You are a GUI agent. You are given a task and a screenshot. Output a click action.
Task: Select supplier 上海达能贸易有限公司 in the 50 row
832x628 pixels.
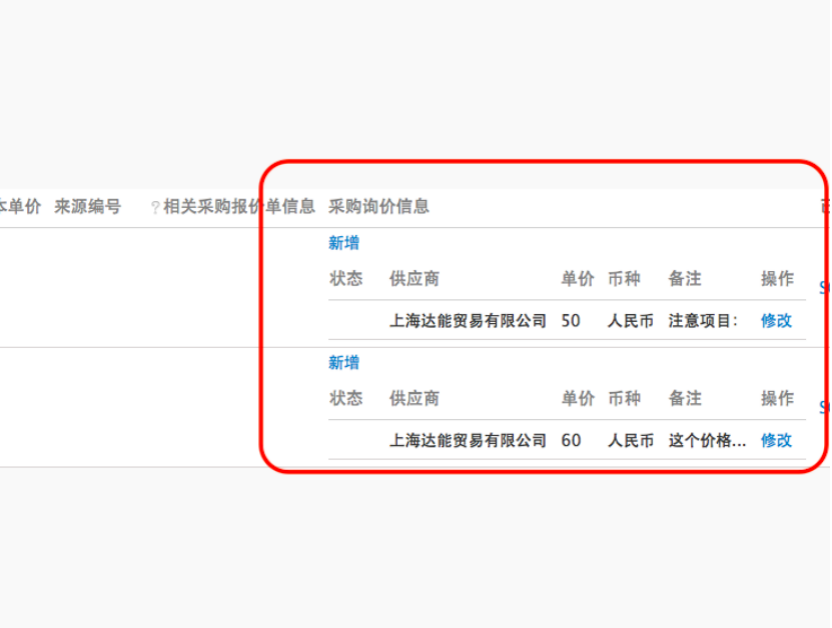[468, 321]
